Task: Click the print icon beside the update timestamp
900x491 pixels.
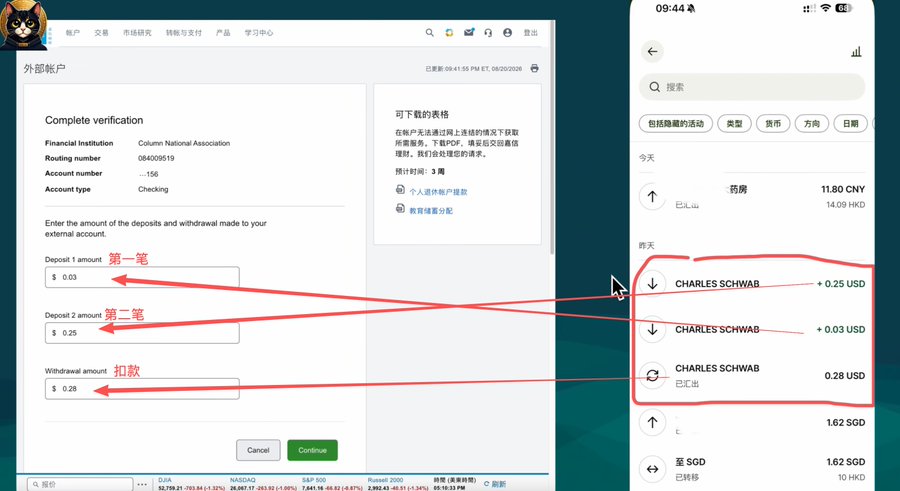Action: tap(534, 68)
